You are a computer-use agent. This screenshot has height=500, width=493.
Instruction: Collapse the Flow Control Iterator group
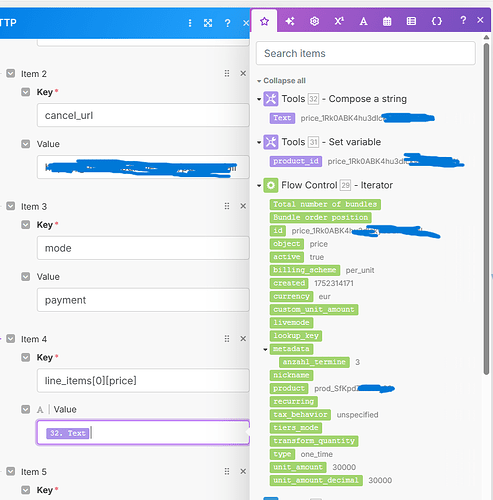[x=259, y=186]
